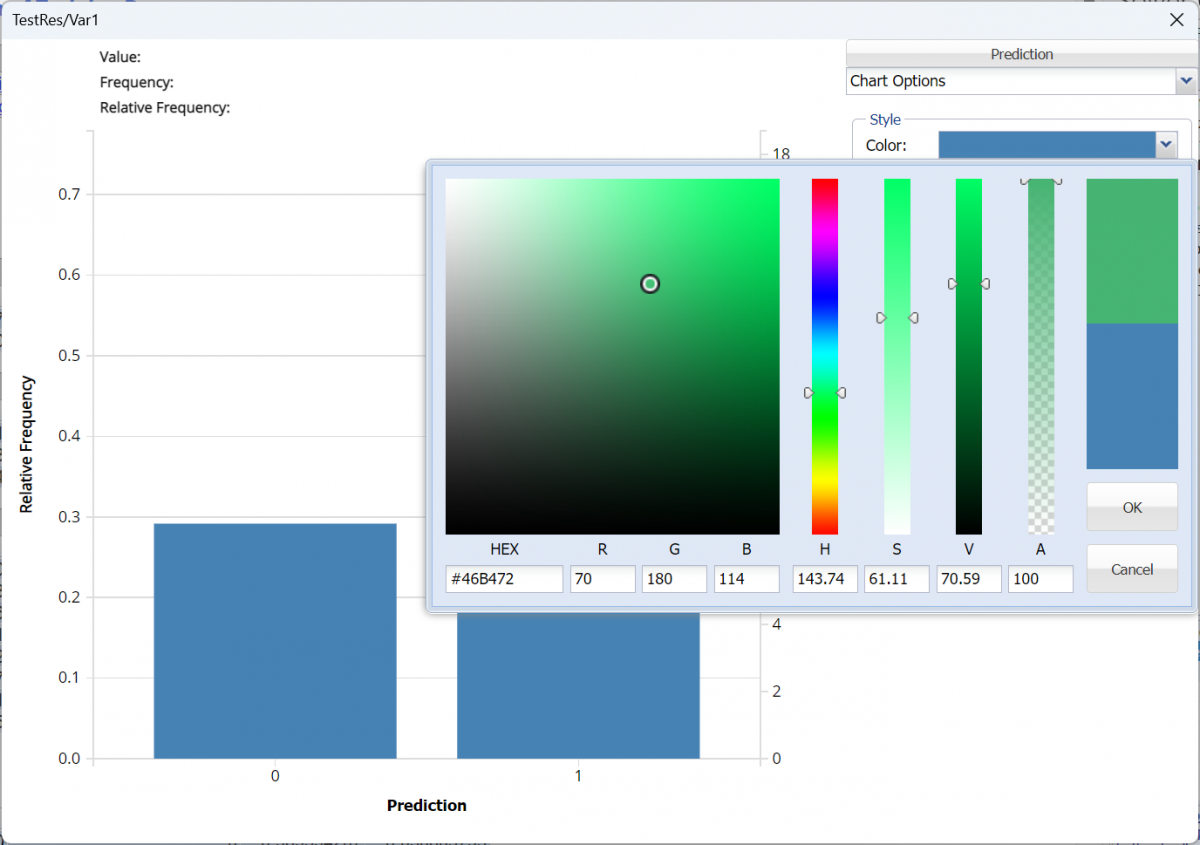Click the G green value field
Image resolution: width=1200 pixels, height=845 pixels.
pyautogui.click(x=674, y=579)
